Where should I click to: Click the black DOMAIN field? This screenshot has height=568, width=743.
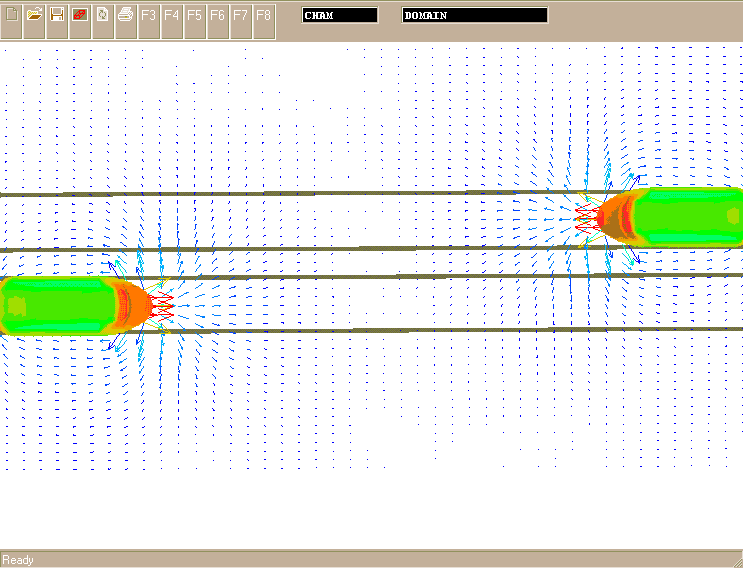click(475, 16)
